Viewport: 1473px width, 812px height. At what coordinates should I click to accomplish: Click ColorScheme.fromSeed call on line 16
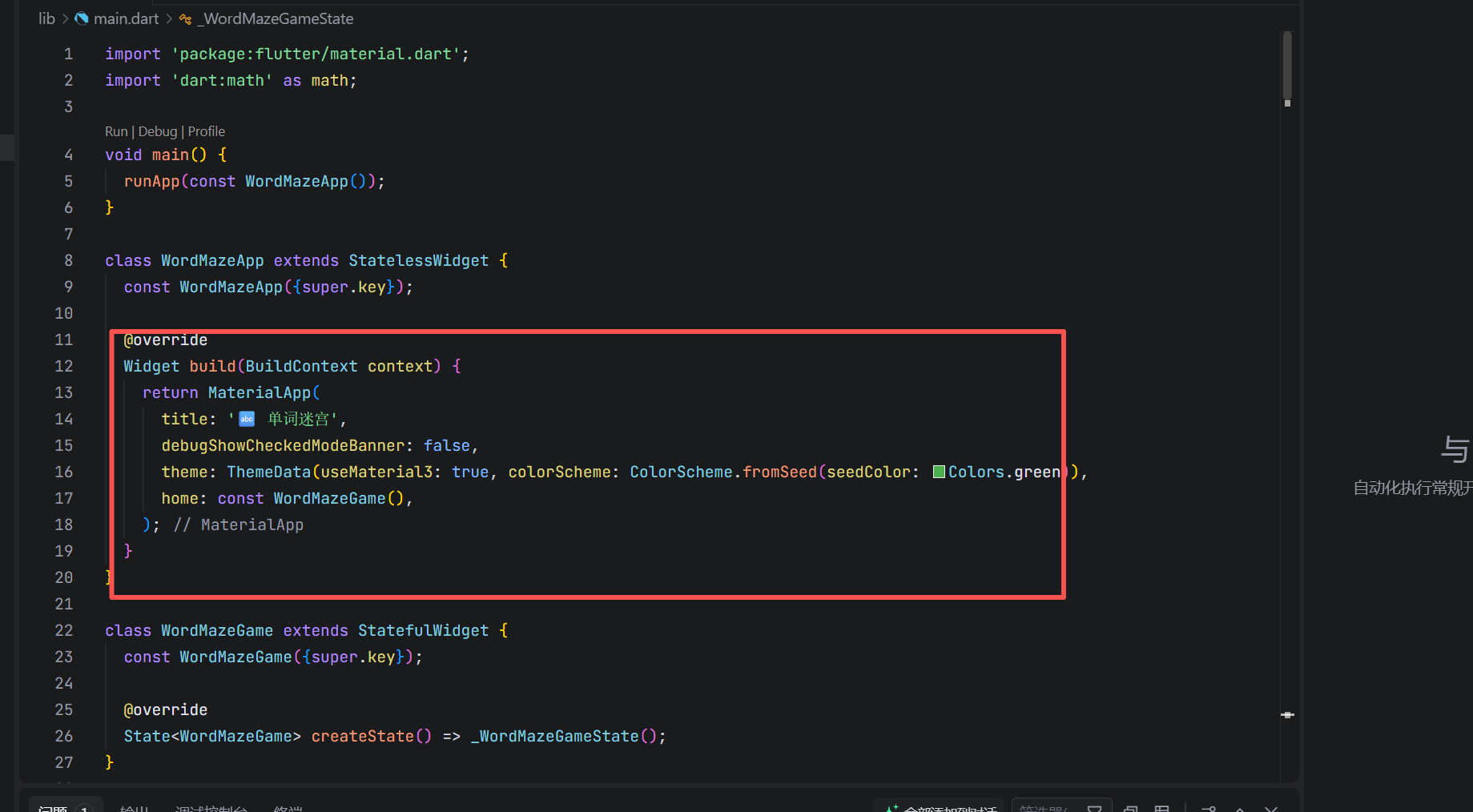point(722,472)
